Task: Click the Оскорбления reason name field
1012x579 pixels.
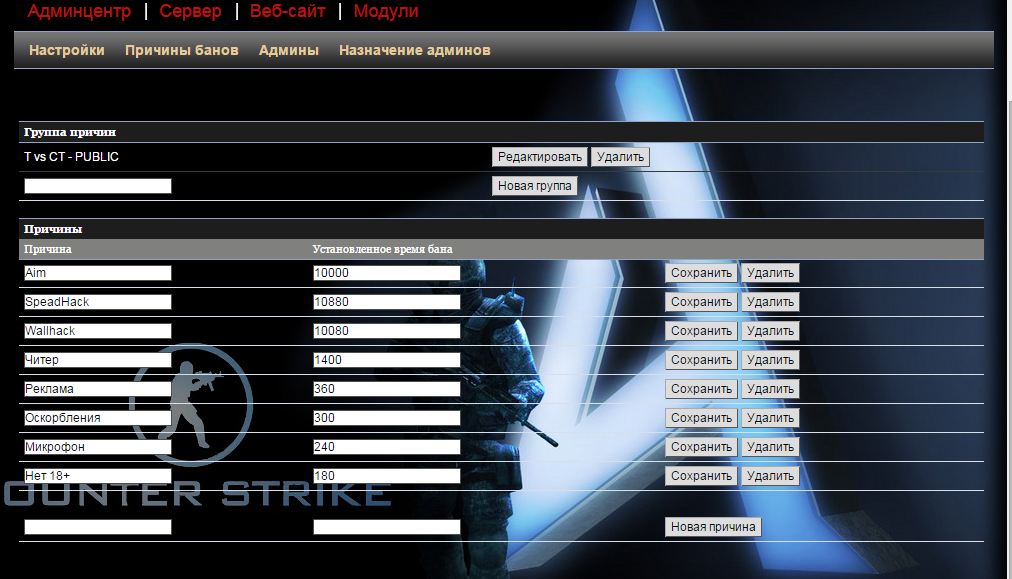Action: [x=98, y=418]
